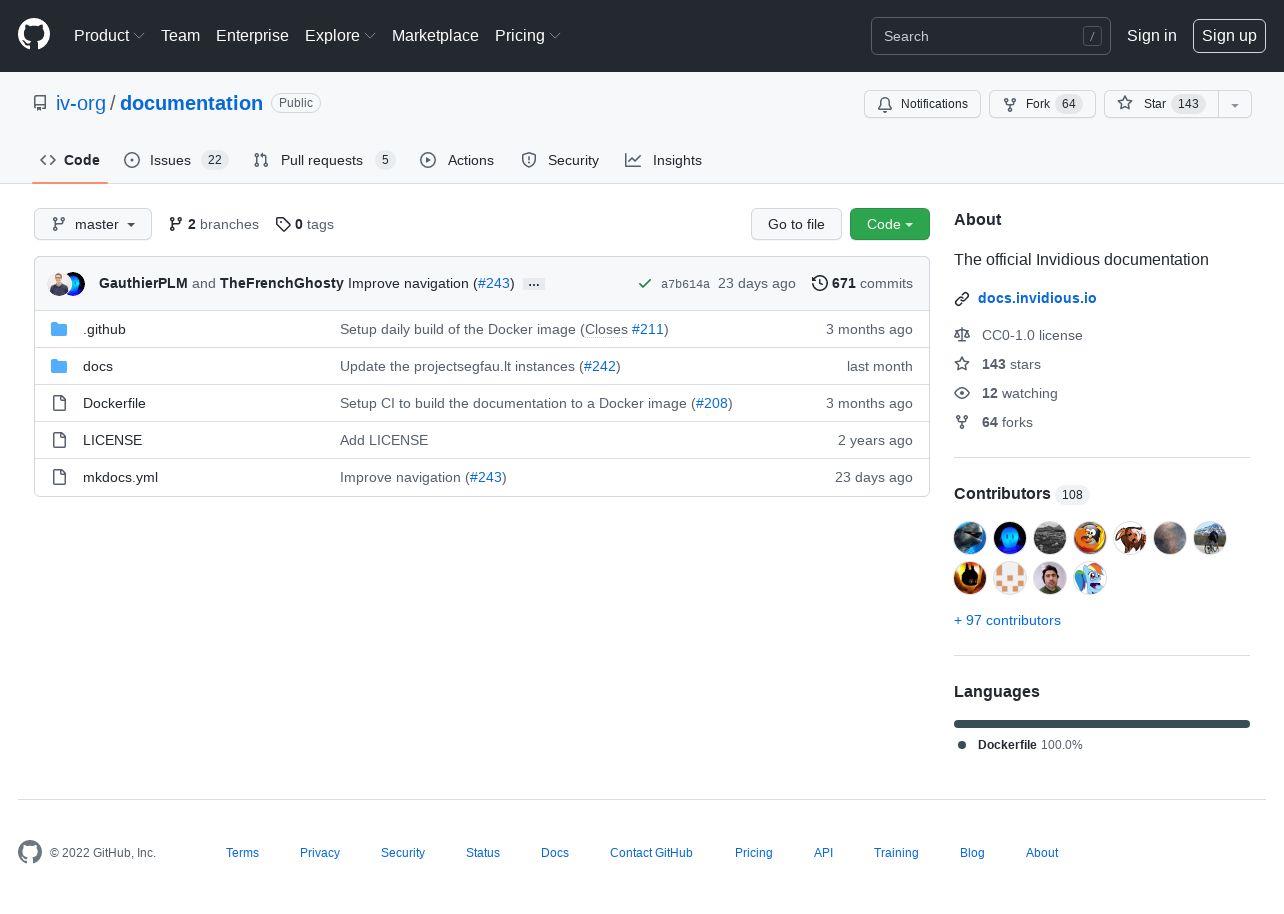Expand the Pricing dropdown
This screenshot has height=914, width=1284.
(x=528, y=35)
